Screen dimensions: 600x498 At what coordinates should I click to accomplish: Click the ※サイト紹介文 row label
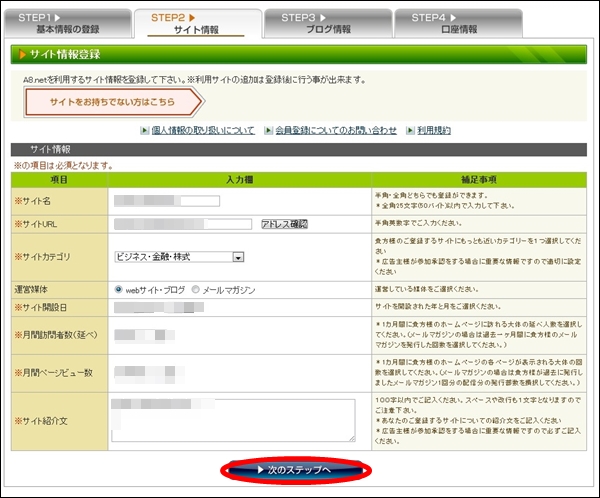pyautogui.click(x=41, y=421)
